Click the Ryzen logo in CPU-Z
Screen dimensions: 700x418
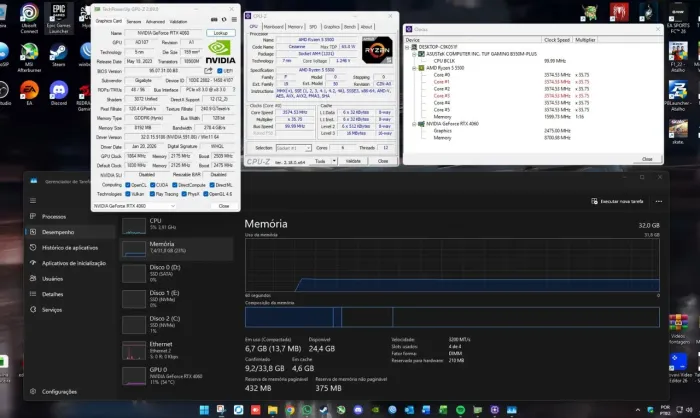pyautogui.click(x=377, y=50)
